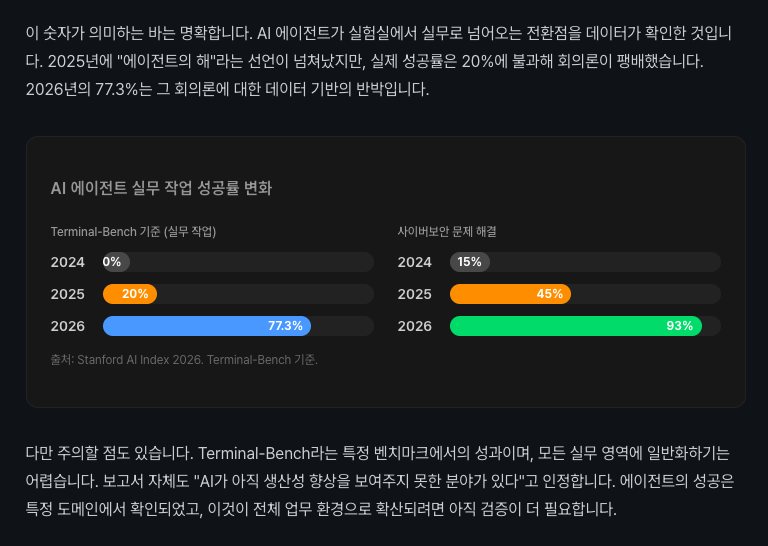Click the gray 0% bar for 2024
This screenshot has height=546, width=768.
pos(116,262)
